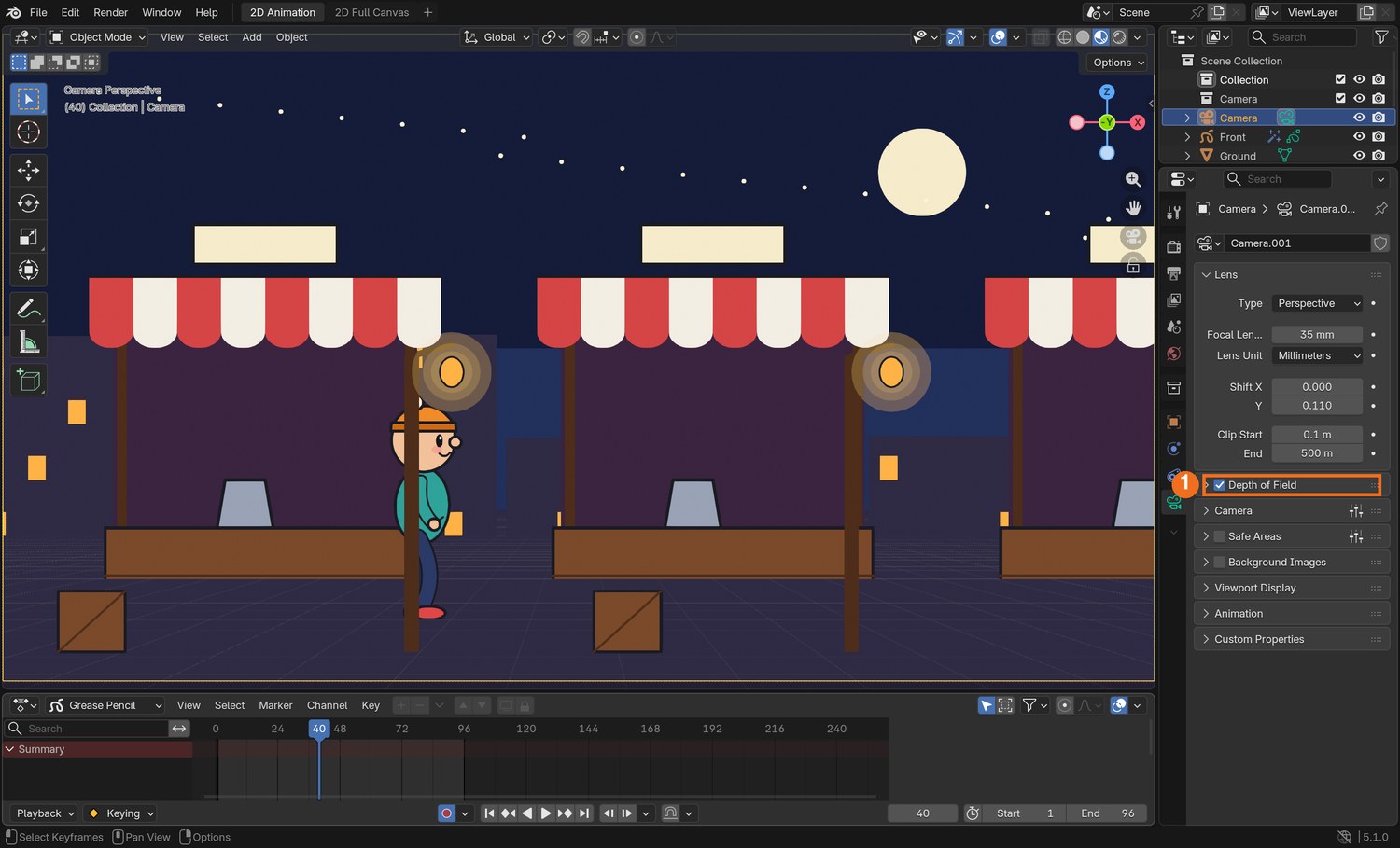Screen dimensions: 1400x848
Task: Enable the Safe Areas checkbox
Action: click(1220, 536)
